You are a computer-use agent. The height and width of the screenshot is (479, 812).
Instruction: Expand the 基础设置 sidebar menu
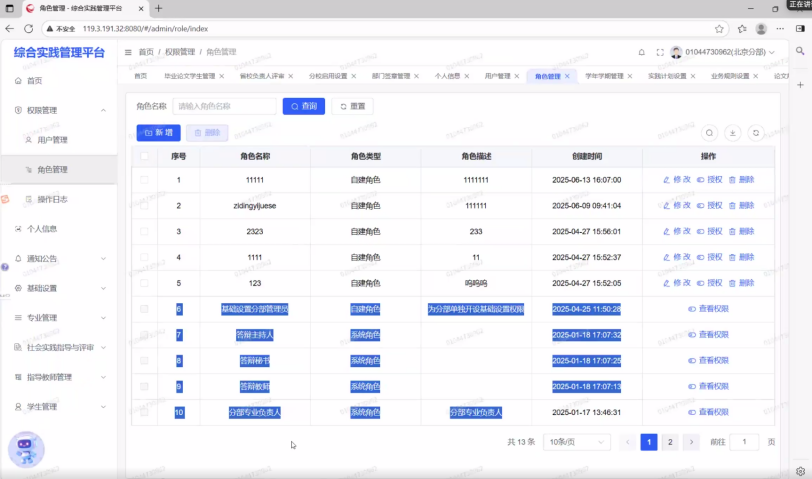tap(58, 288)
